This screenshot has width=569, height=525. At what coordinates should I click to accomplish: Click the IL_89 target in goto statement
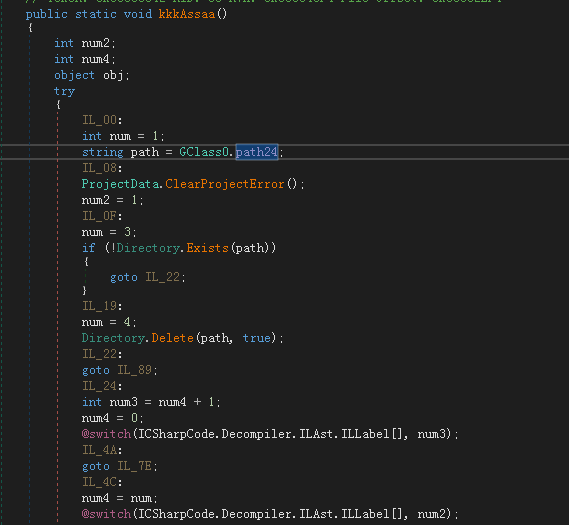(x=135, y=370)
